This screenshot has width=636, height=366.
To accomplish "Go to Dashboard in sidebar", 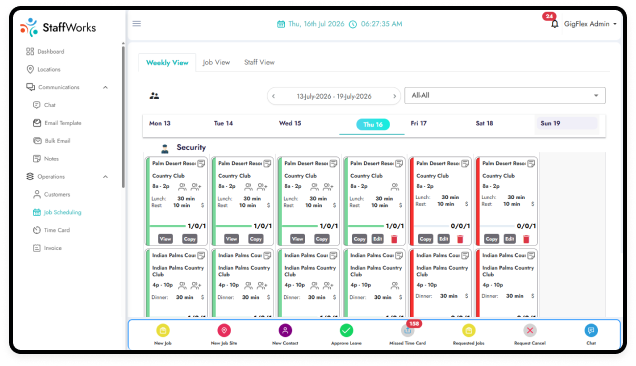I will tap(45, 52).
